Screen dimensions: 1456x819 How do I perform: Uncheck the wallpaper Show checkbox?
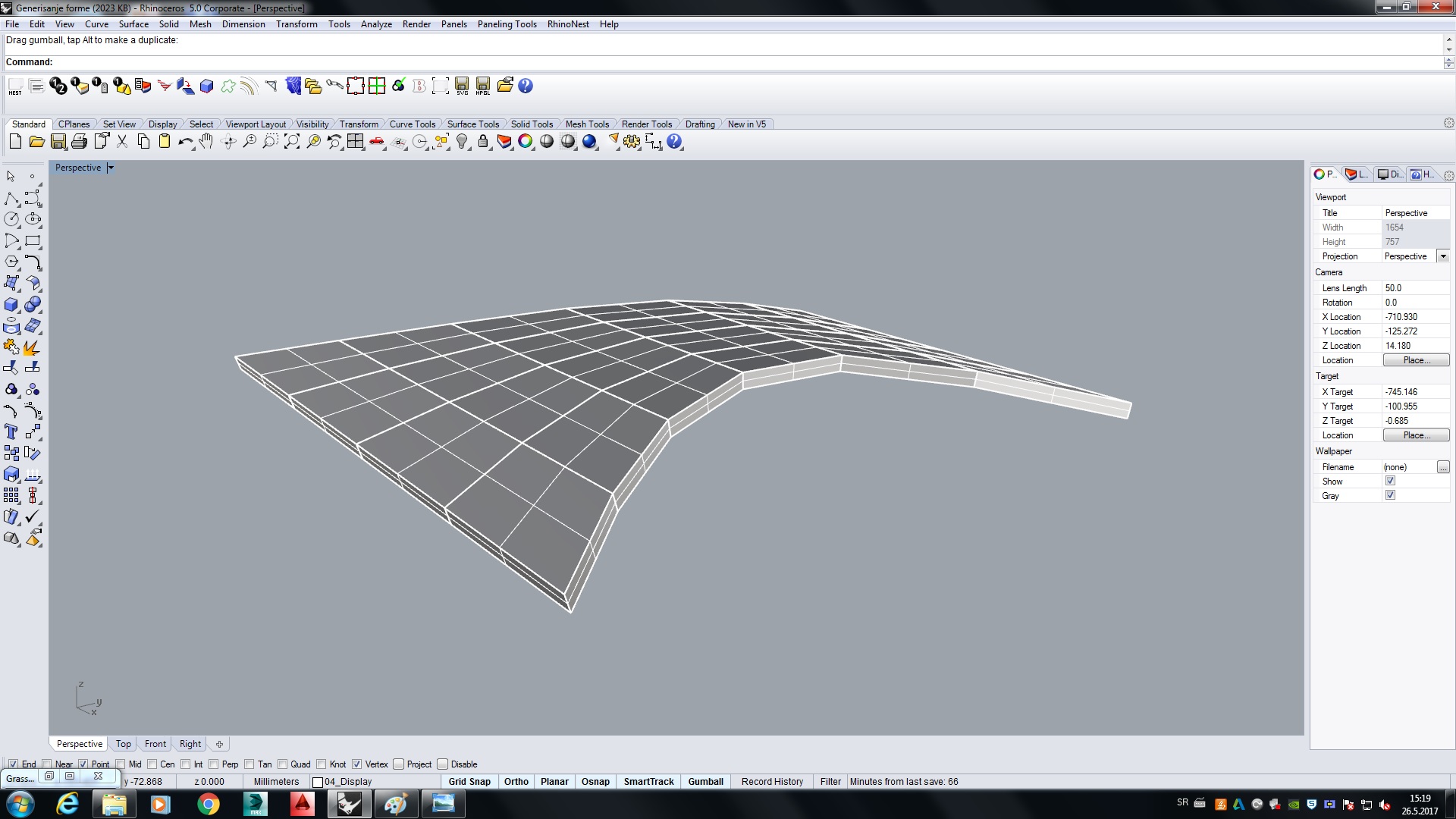pyautogui.click(x=1390, y=481)
